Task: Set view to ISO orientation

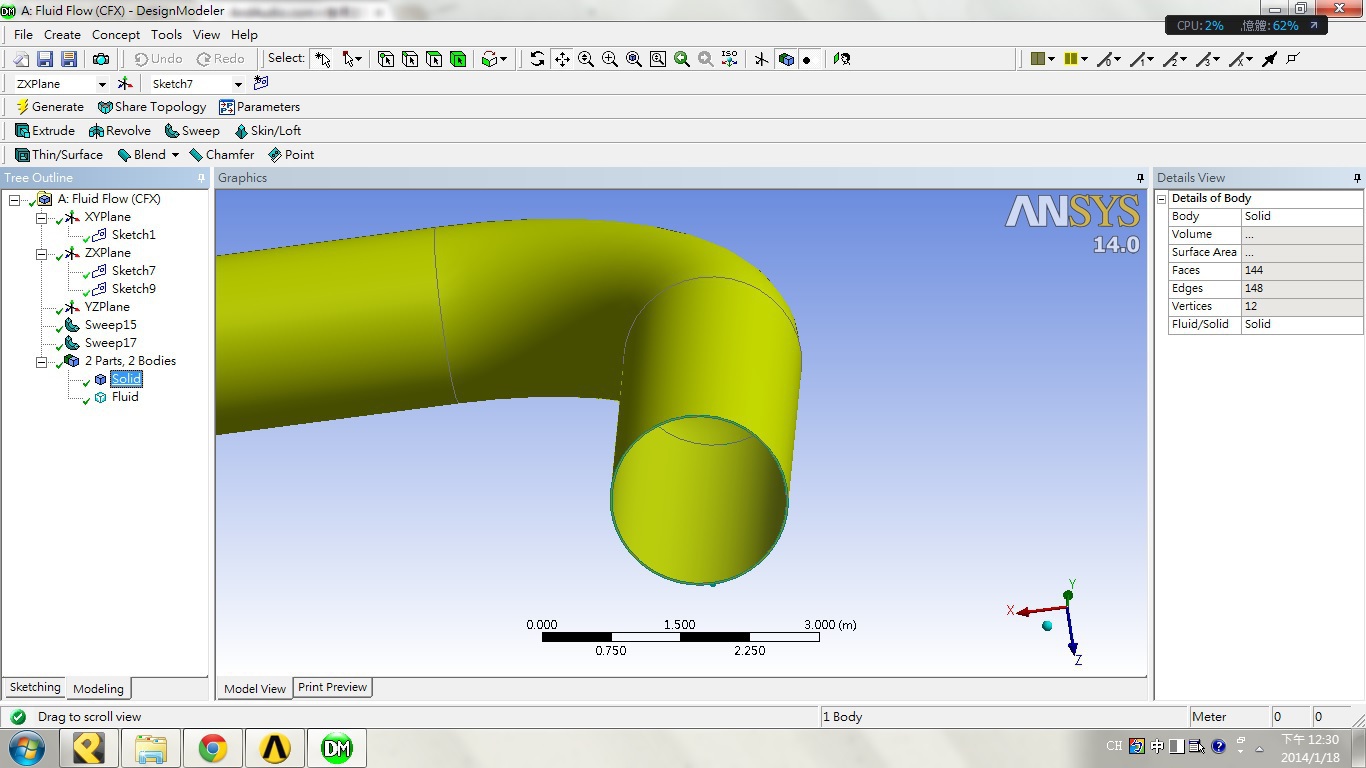Action: pyautogui.click(x=730, y=59)
